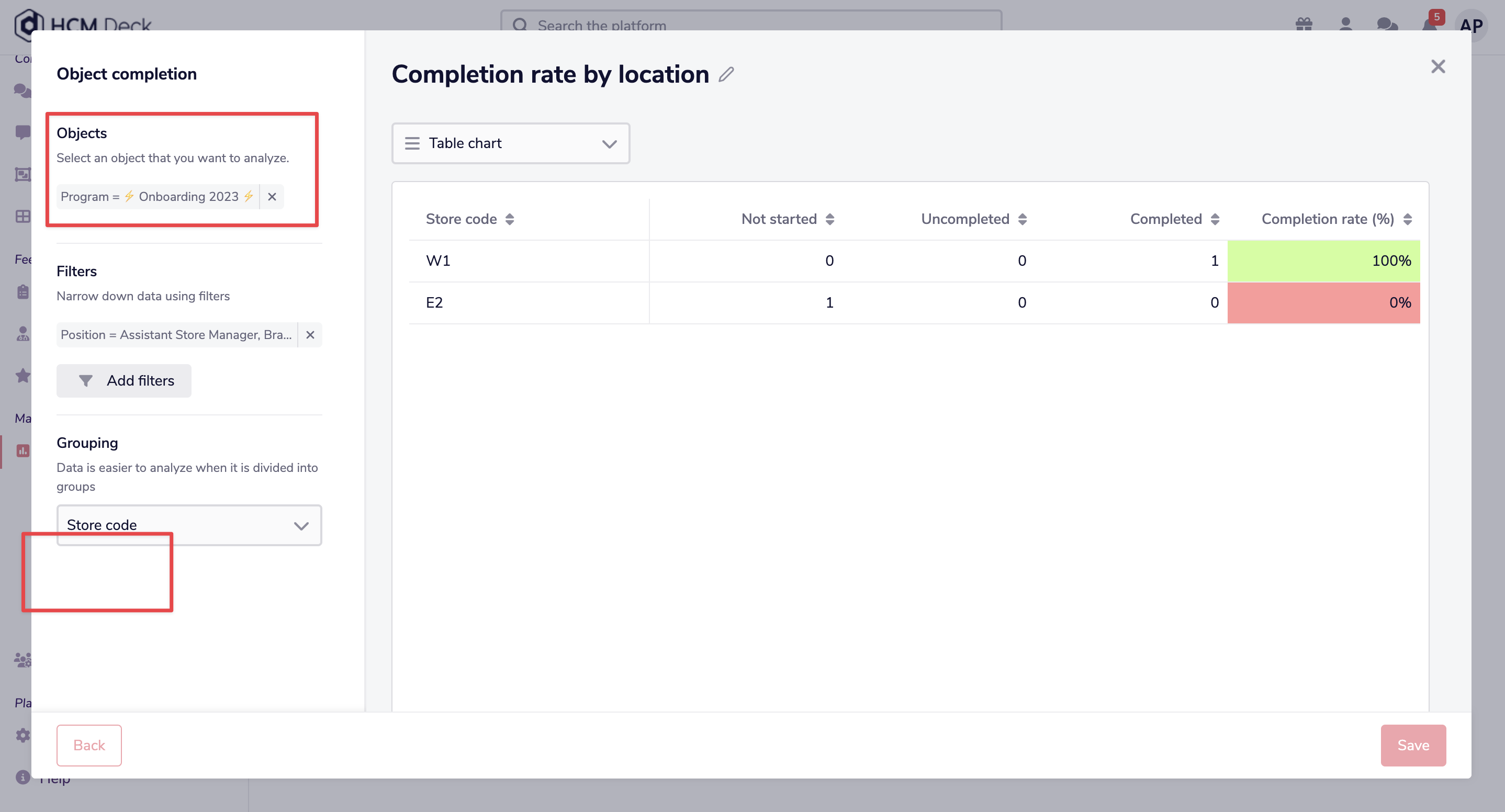This screenshot has height=812, width=1505.
Task: Save the report
Action: (1413, 746)
